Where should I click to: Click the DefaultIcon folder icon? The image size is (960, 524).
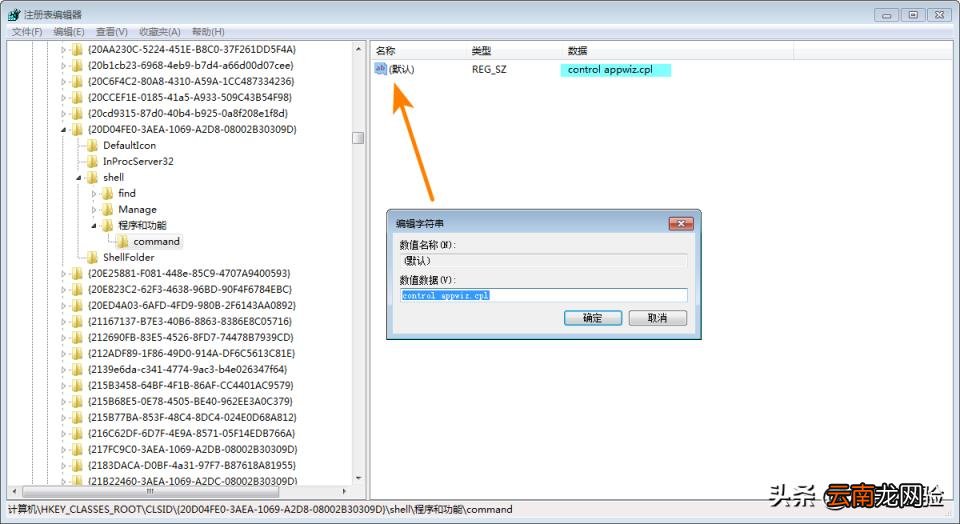point(92,145)
